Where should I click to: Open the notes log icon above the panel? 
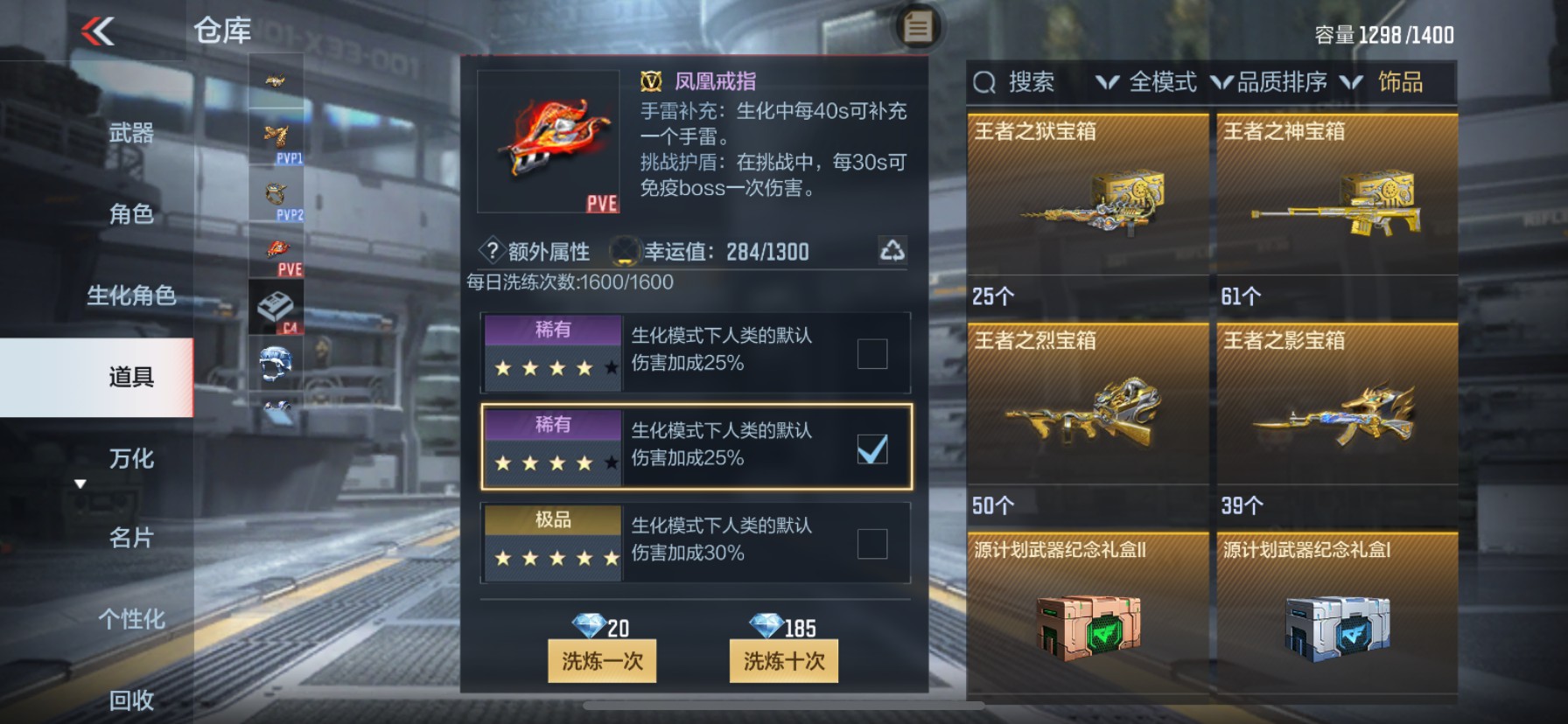(917, 27)
